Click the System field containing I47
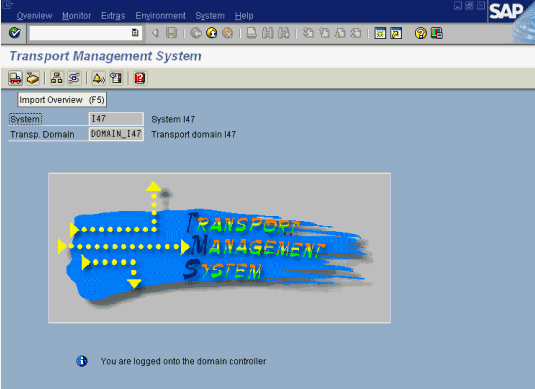535x389 pixels. click(x=116, y=119)
